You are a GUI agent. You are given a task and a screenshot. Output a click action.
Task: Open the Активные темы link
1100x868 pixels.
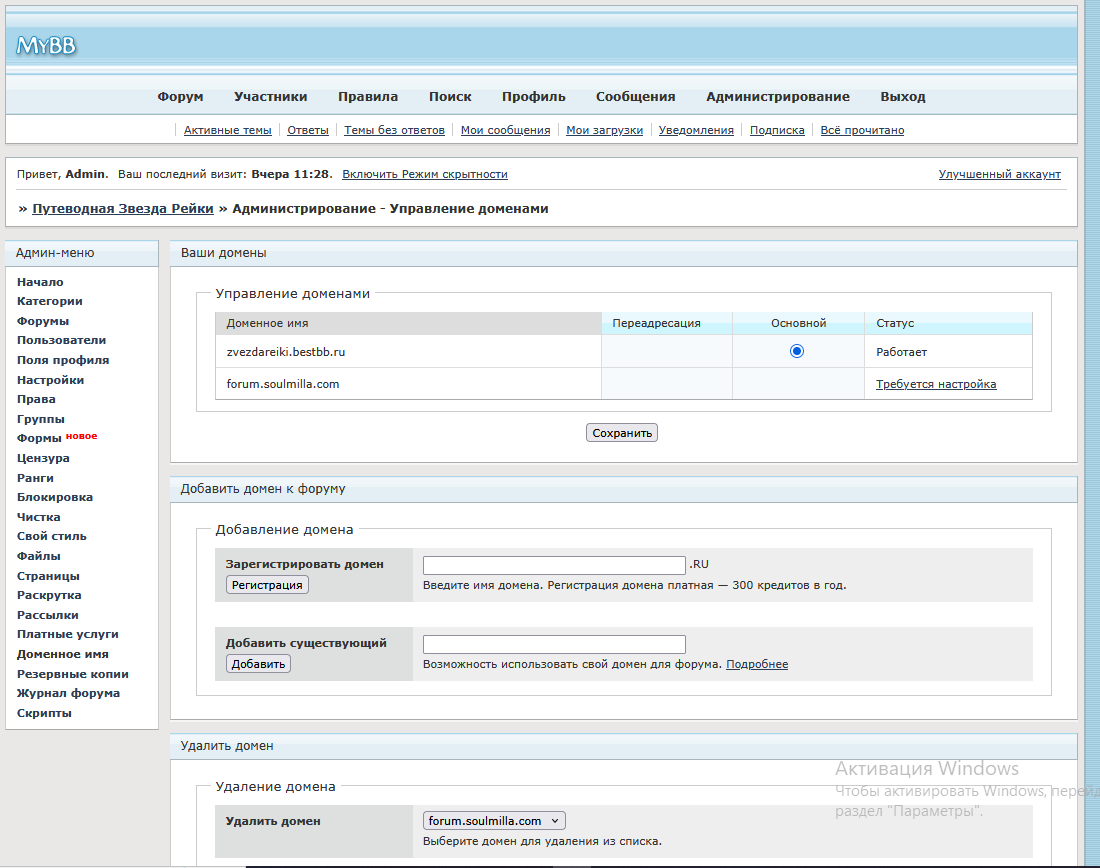click(x=227, y=130)
